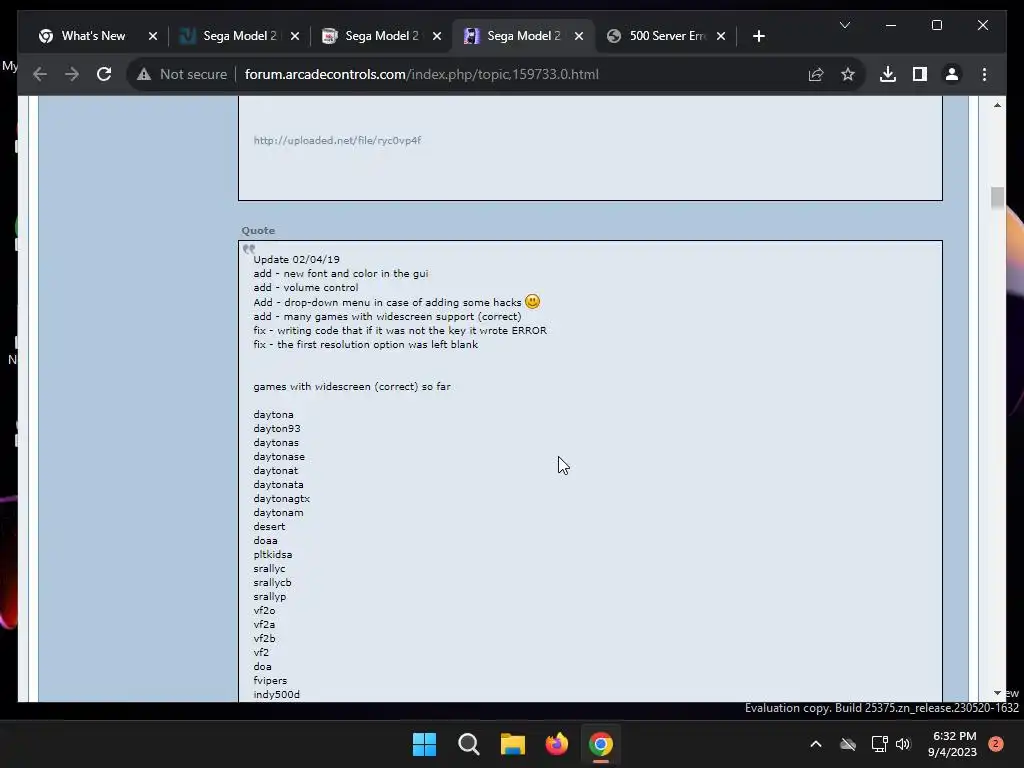Open the Chrome three-dot menu
The height and width of the screenshot is (768, 1024).
(x=984, y=74)
